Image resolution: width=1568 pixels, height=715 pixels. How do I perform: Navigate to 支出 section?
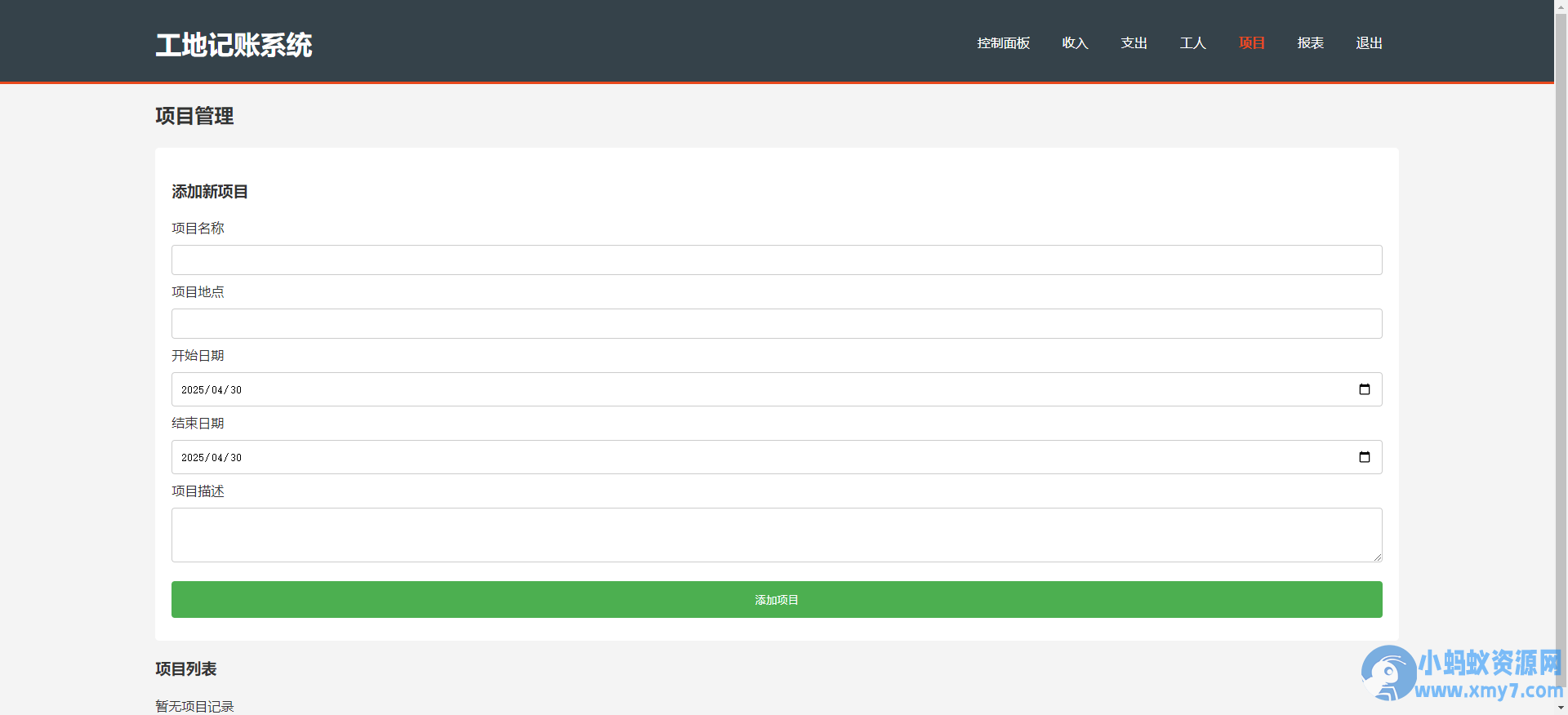click(1134, 42)
